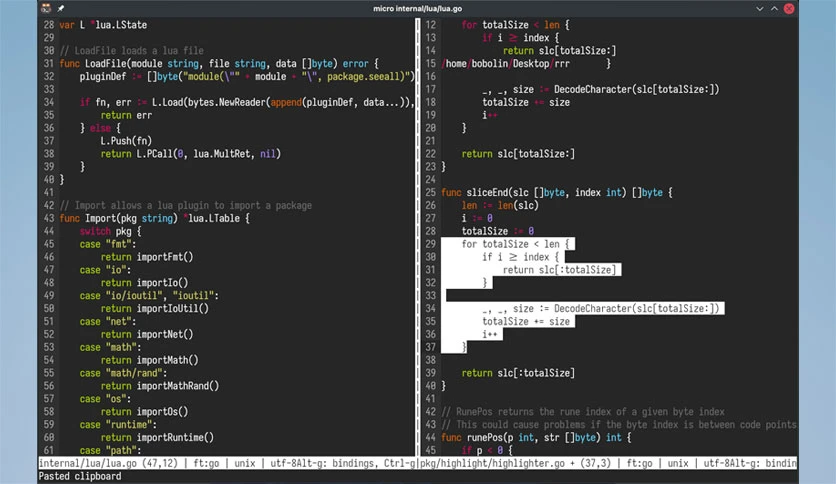Click the 'pluginDef := []byte' line
The height and width of the screenshot is (484, 836).
pyautogui.click(x=246, y=77)
